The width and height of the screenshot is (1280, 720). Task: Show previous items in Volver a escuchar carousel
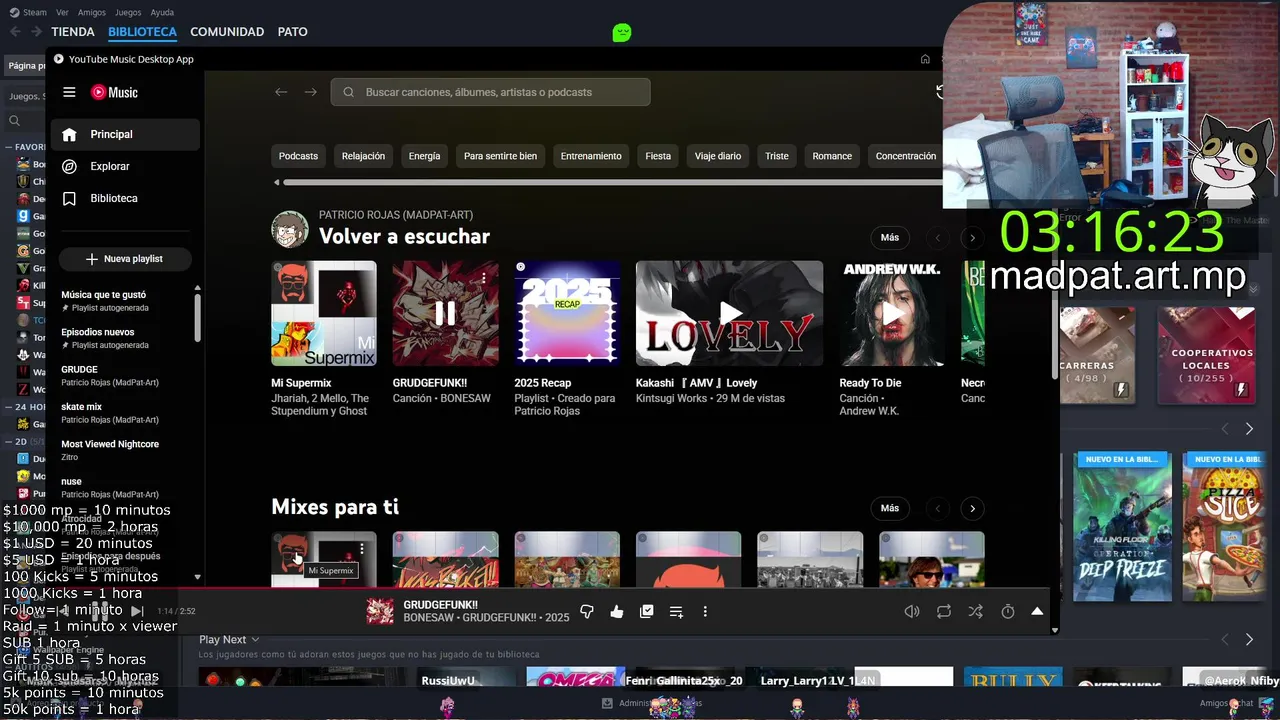pyautogui.click(x=938, y=238)
